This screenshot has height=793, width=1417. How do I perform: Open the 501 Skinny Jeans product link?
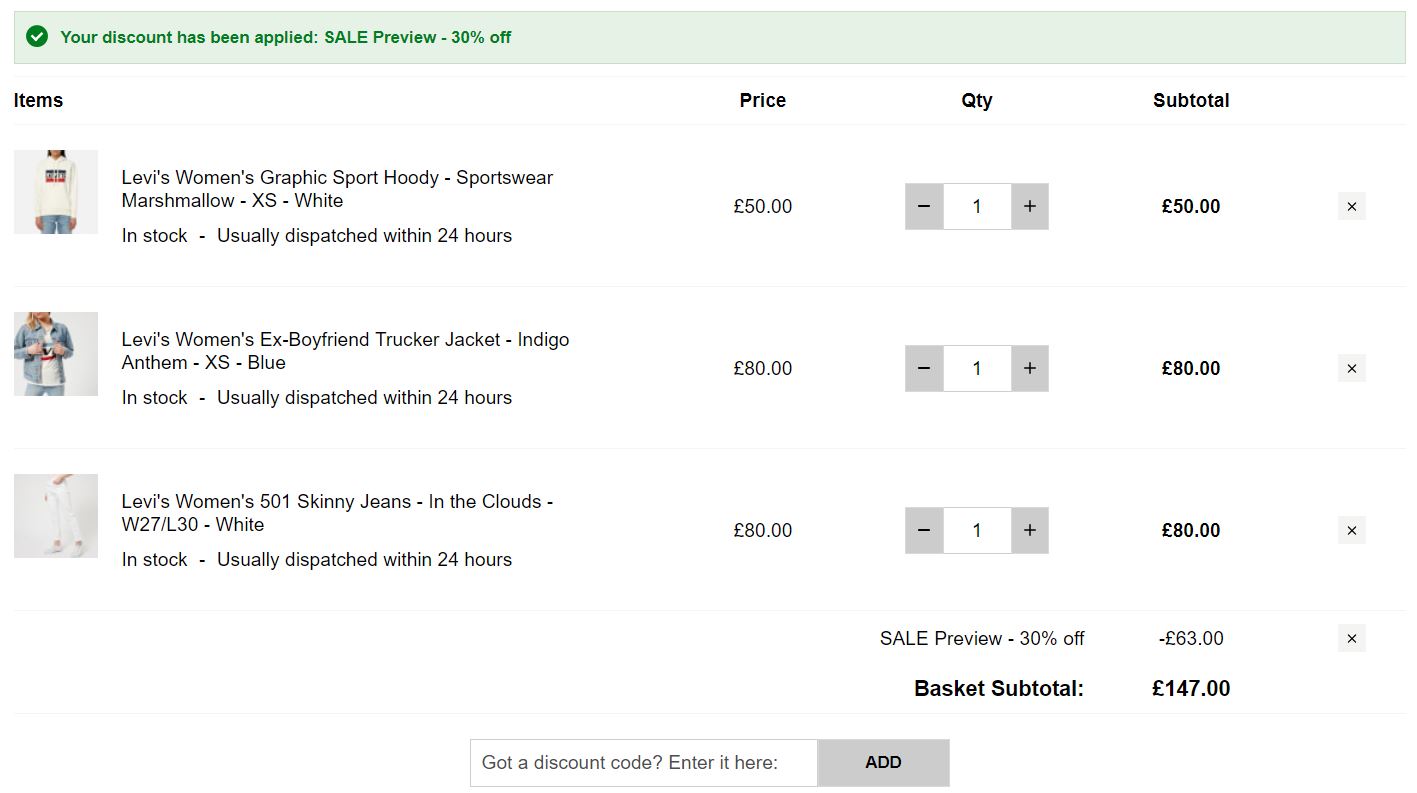pyautogui.click(x=337, y=513)
